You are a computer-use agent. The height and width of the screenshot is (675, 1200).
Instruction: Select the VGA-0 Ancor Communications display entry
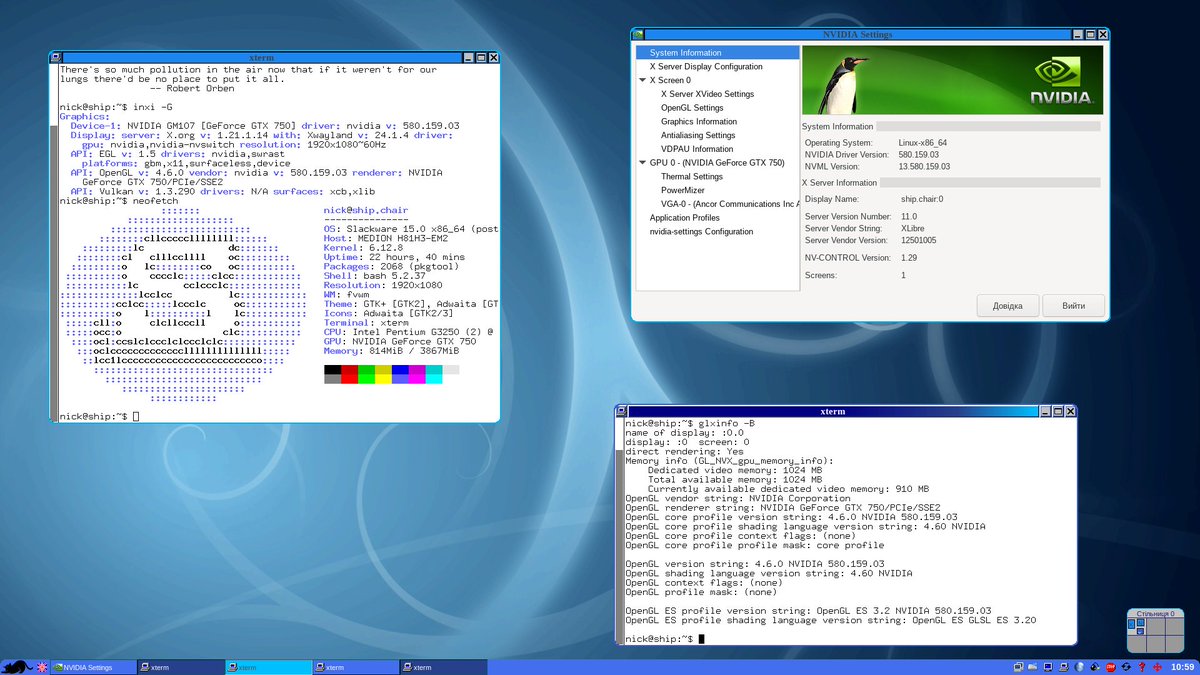tap(730, 204)
